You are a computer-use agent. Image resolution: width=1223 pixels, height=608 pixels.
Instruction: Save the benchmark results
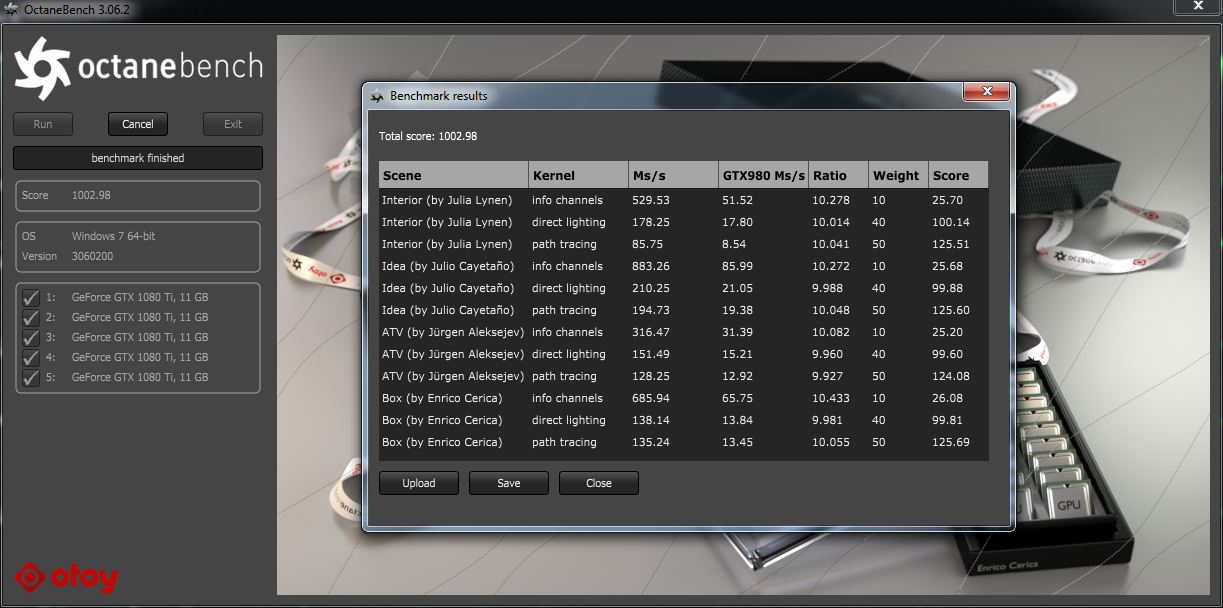tap(509, 483)
